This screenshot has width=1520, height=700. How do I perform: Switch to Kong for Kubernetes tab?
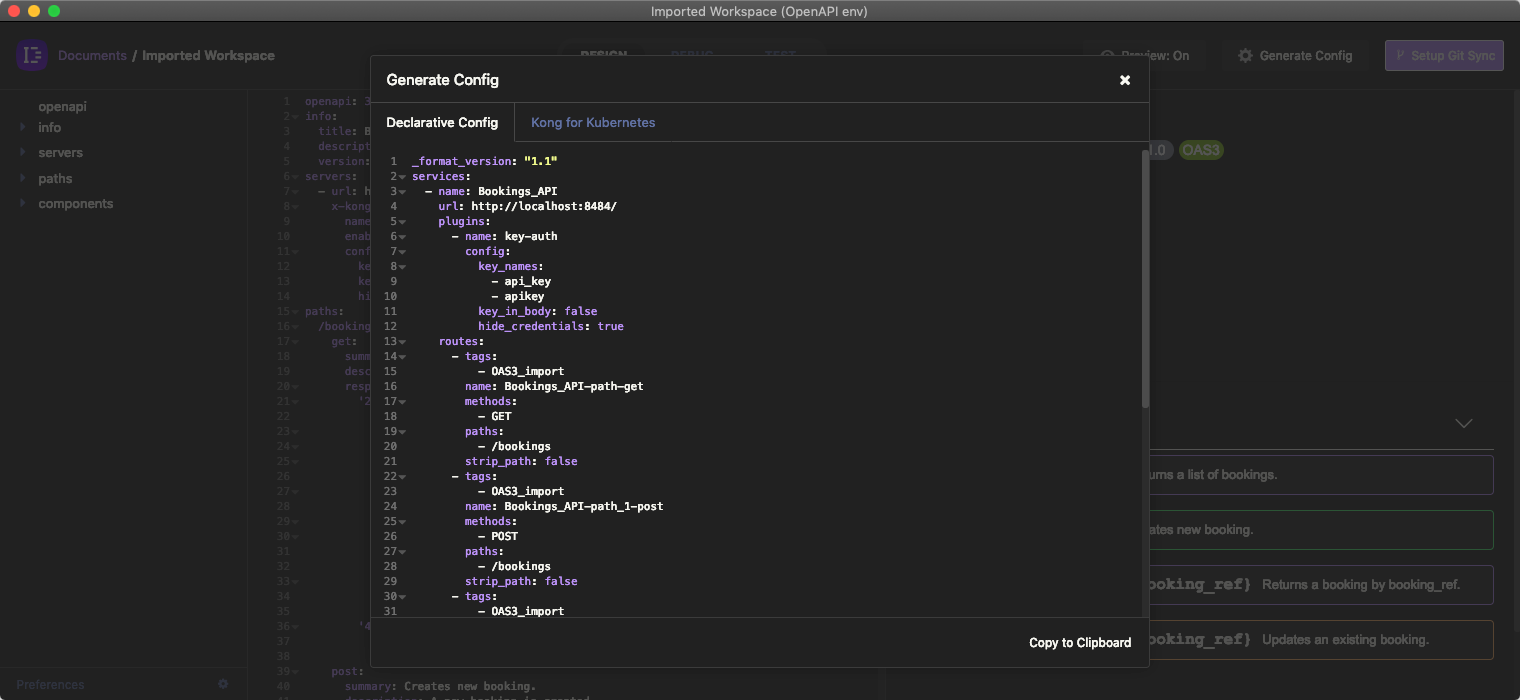(x=593, y=122)
